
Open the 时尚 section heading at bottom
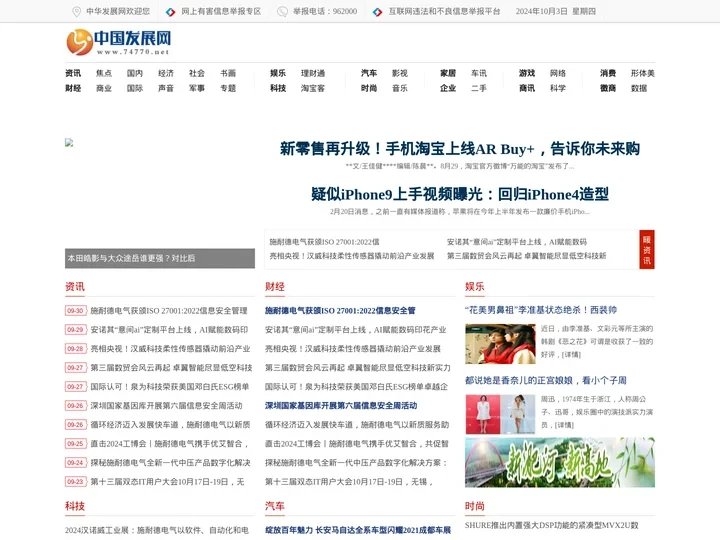(x=474, y=506)
